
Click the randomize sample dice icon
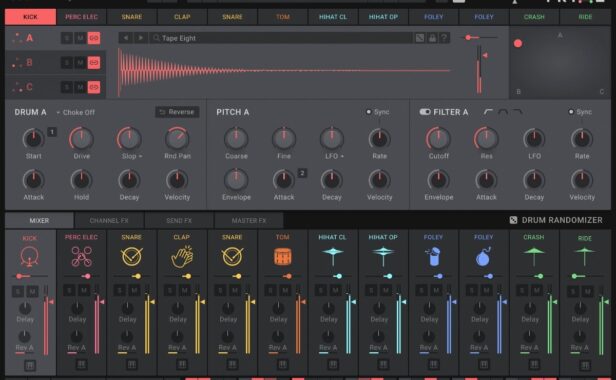420,38
